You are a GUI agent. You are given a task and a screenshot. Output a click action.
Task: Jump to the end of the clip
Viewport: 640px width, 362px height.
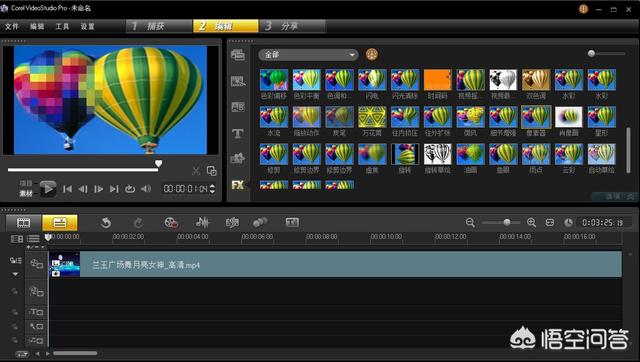tap(114, 189)
